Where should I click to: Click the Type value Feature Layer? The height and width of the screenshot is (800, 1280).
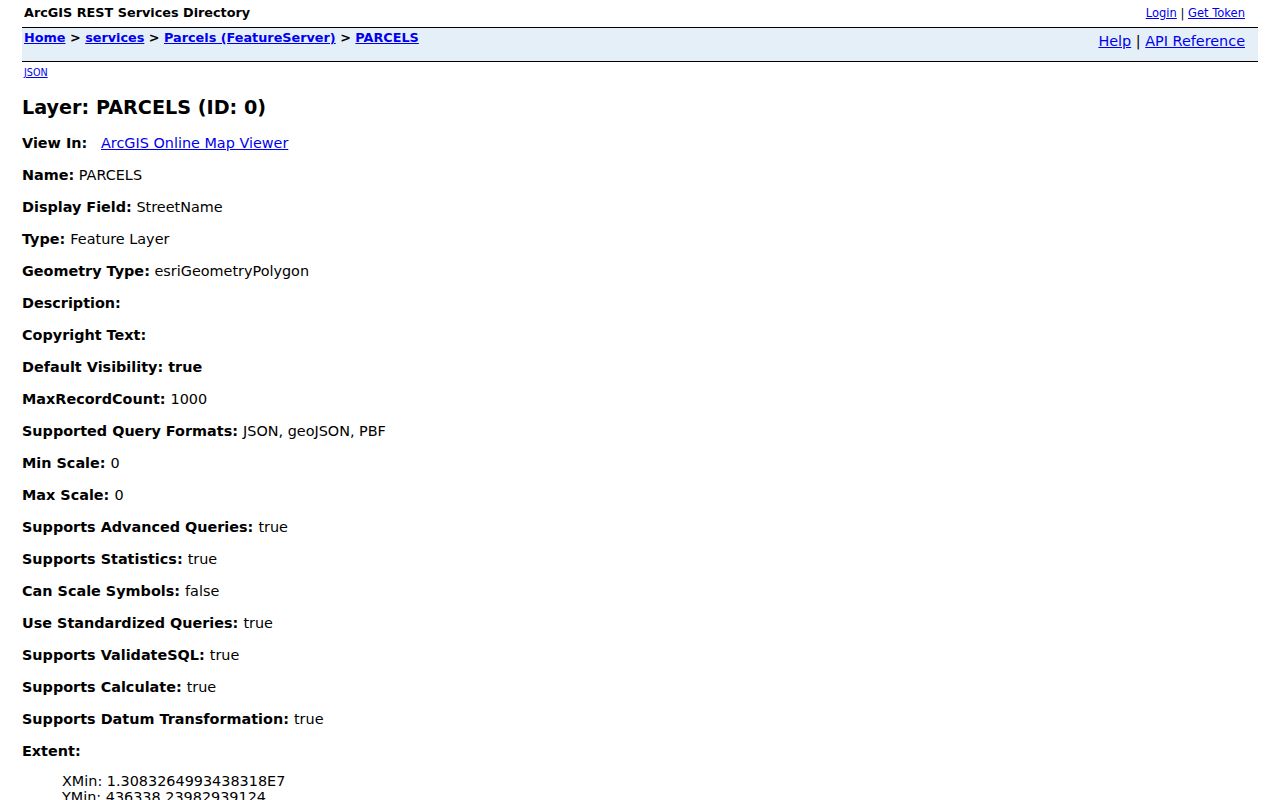click(119, 239)
